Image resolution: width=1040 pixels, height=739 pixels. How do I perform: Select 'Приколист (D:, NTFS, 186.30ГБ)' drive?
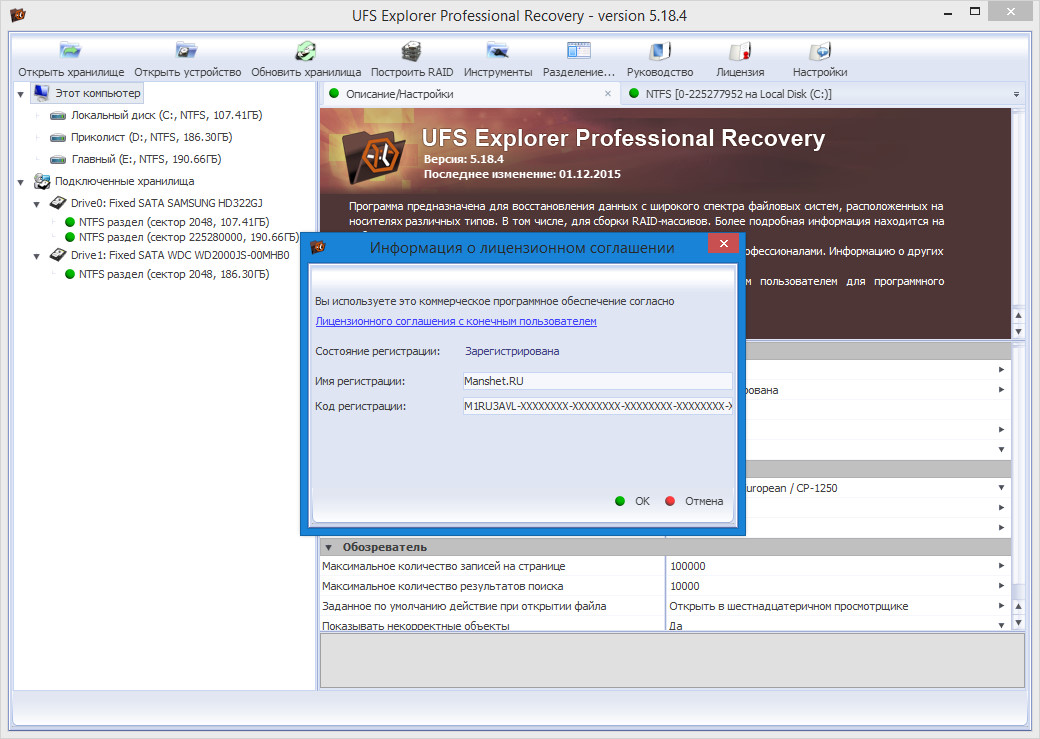click(151, 137)
